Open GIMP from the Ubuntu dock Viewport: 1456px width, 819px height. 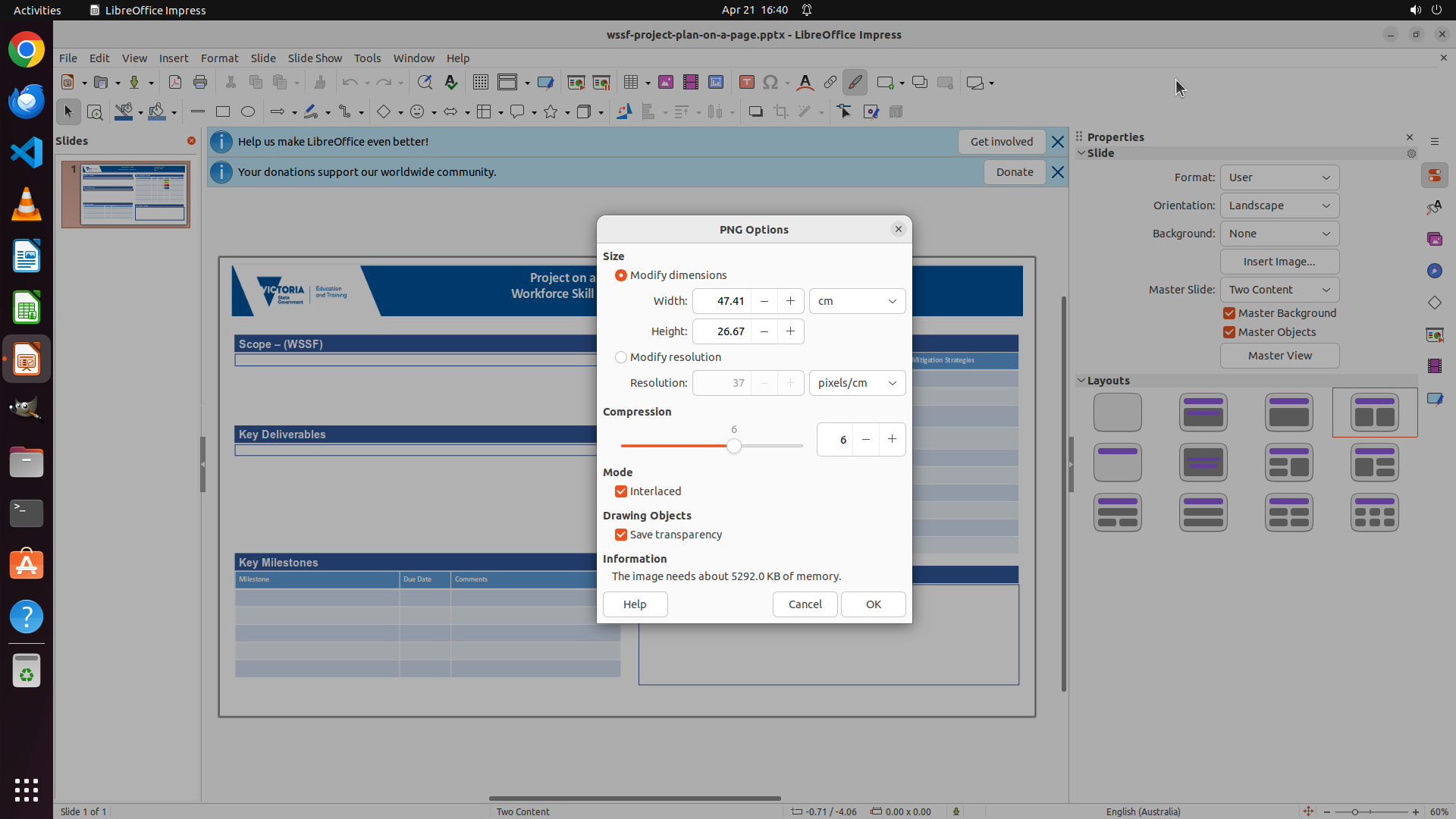[27, 410]
